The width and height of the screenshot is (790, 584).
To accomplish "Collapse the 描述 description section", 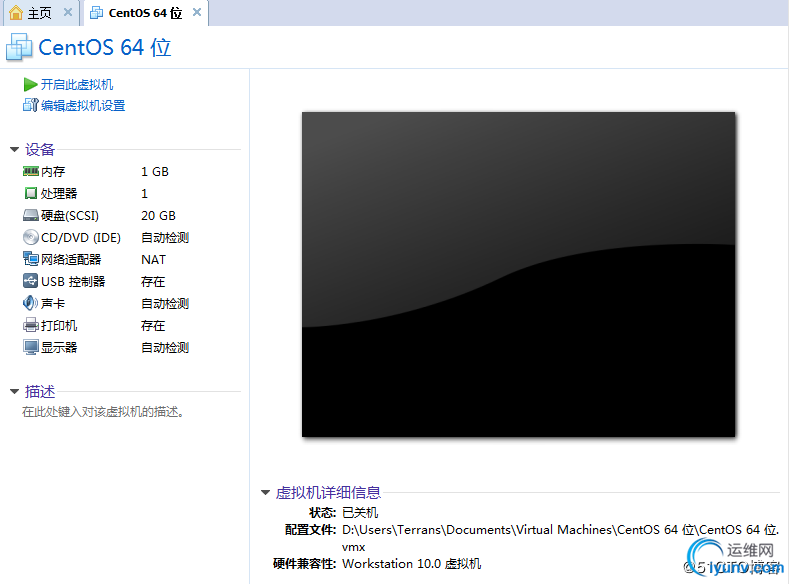I will pyautogui.click(x=15, y=391).
